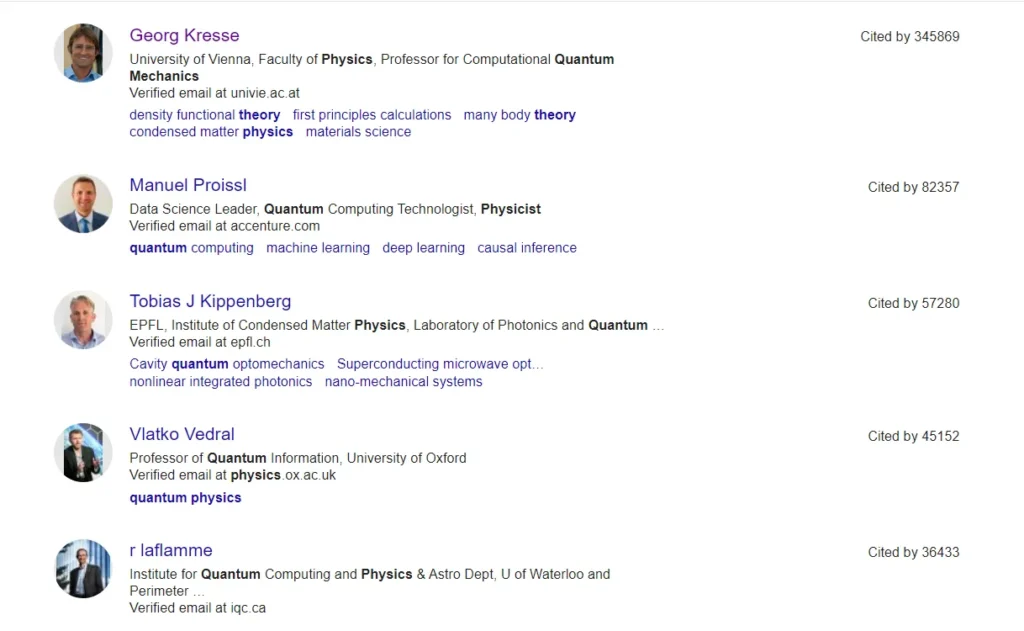
Task: Open the many body theory topic
Action: (x=519, y=115)
